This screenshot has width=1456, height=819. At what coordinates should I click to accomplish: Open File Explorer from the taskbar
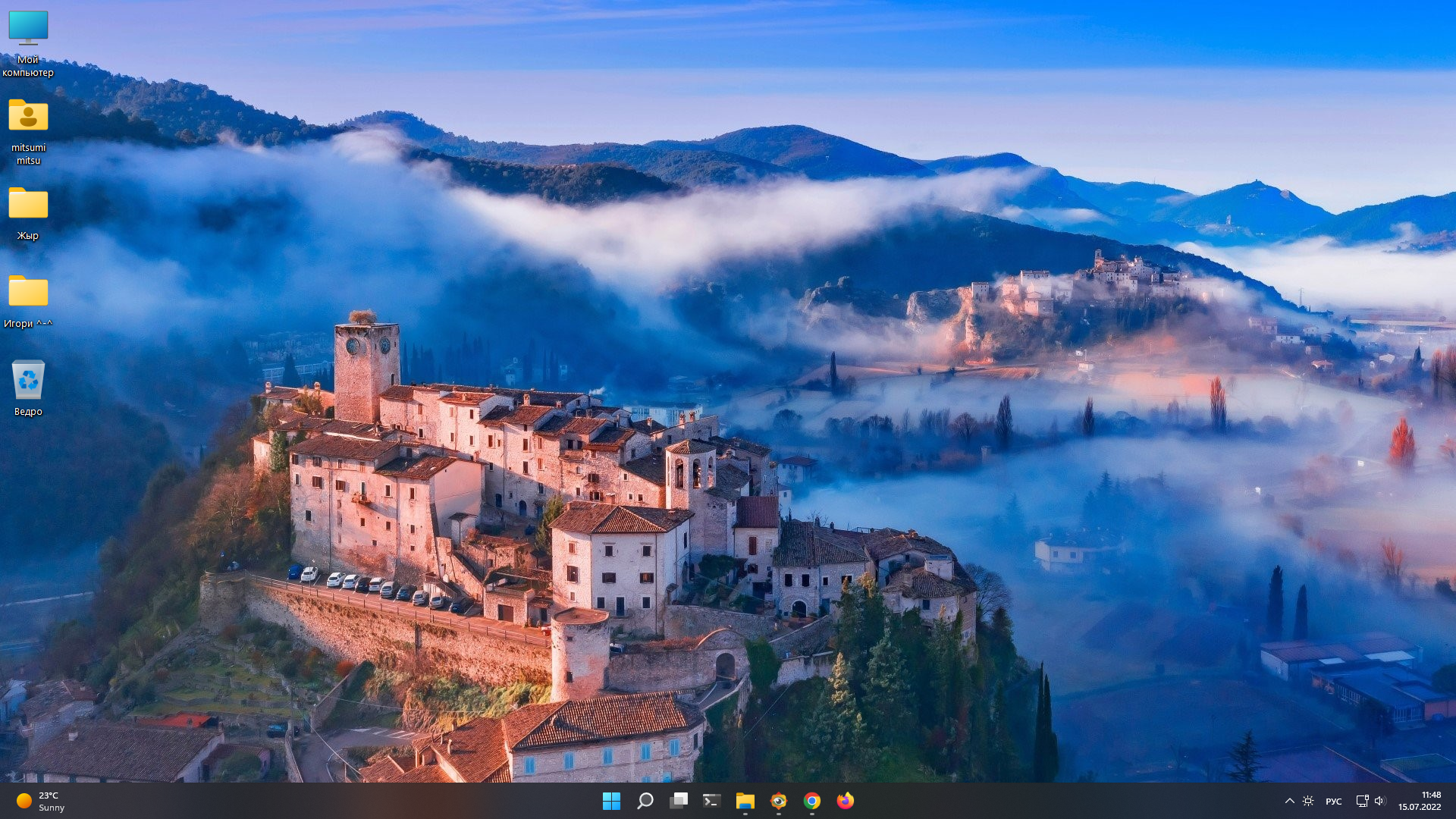[x=745, y=801]
